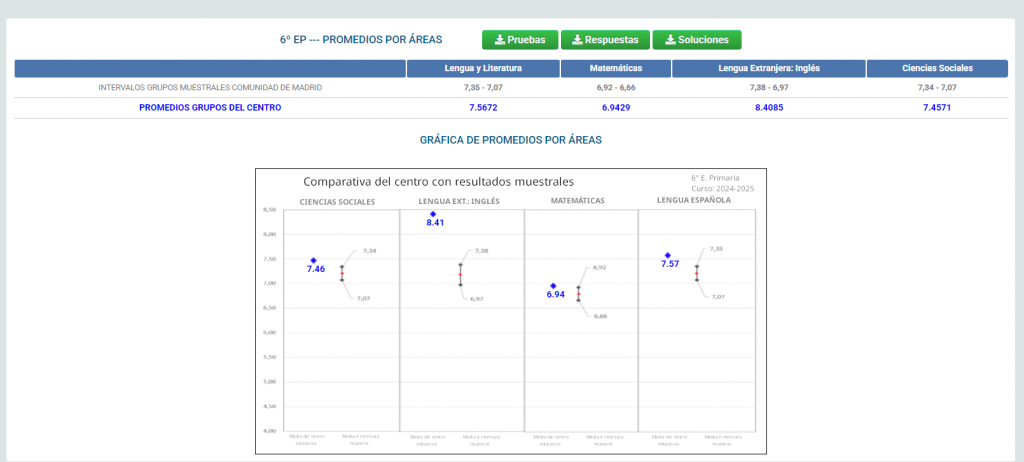Select the Lengua y Literatura column header
1024x462 pixels.
click(x=483, y=69)
